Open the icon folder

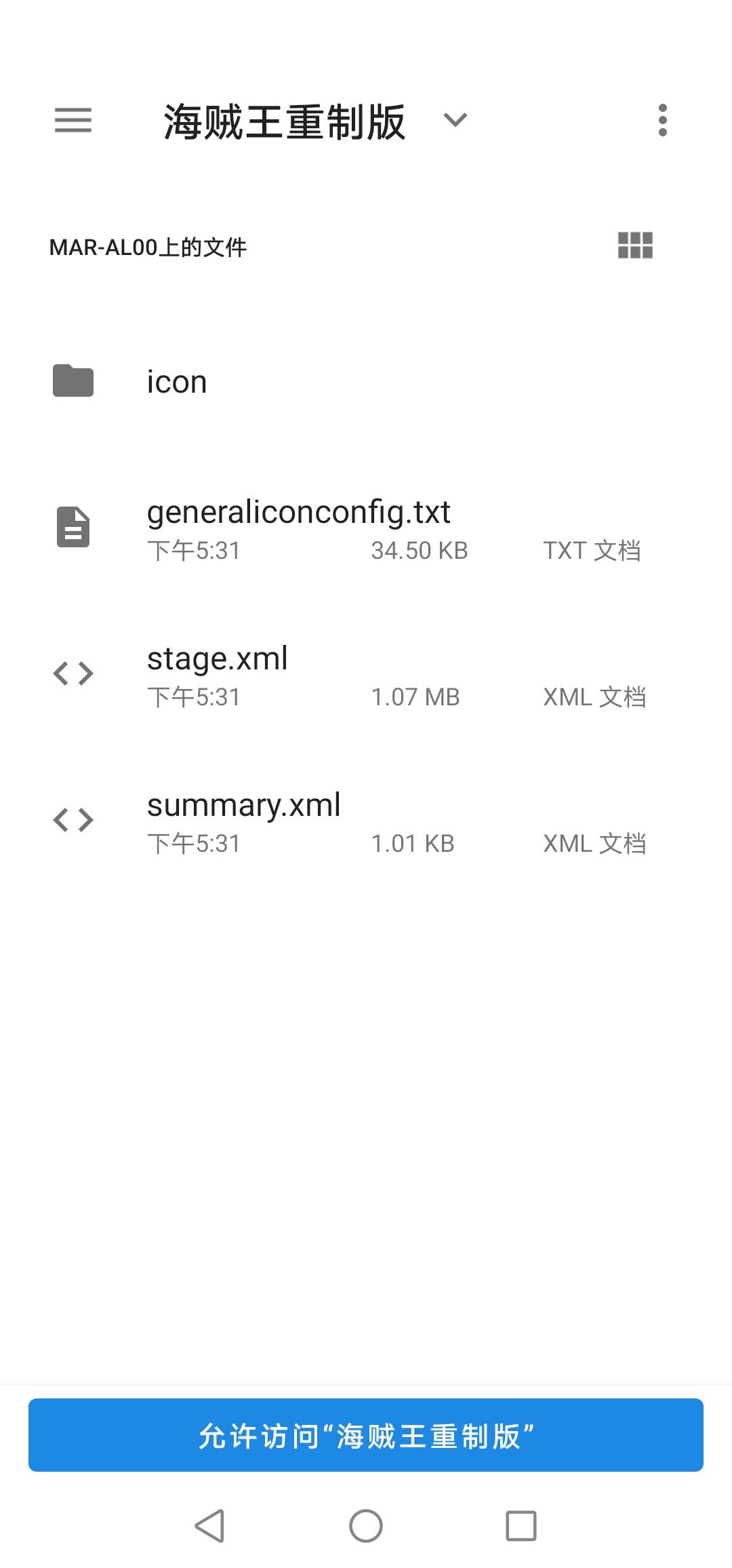tap(366, 381)
